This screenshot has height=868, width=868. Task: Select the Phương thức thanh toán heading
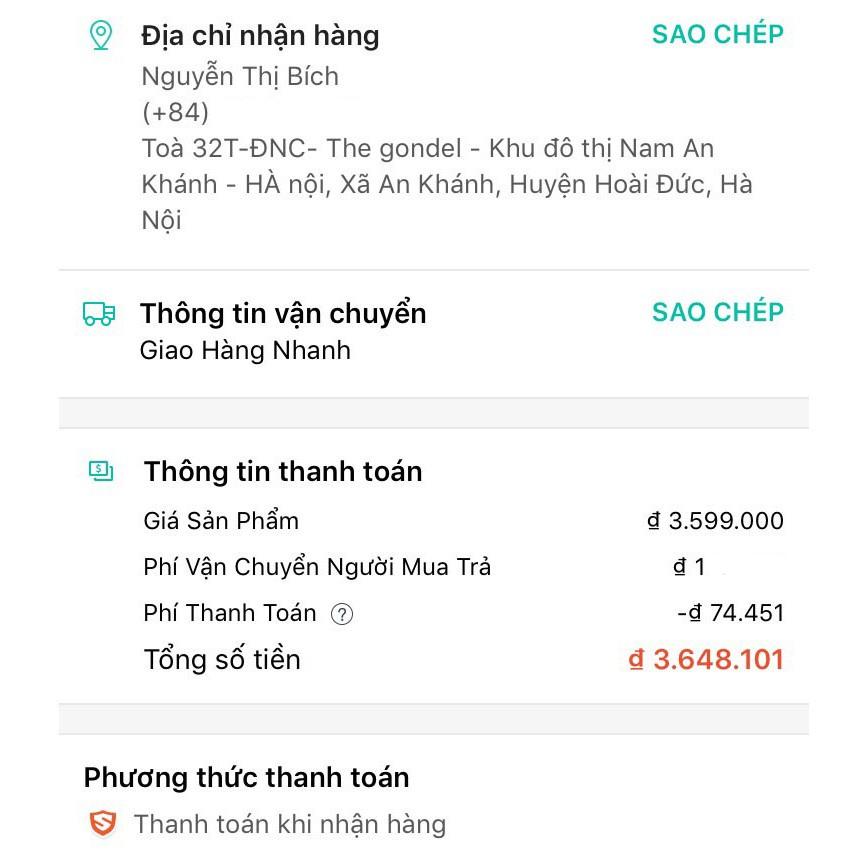pos(246,778)
